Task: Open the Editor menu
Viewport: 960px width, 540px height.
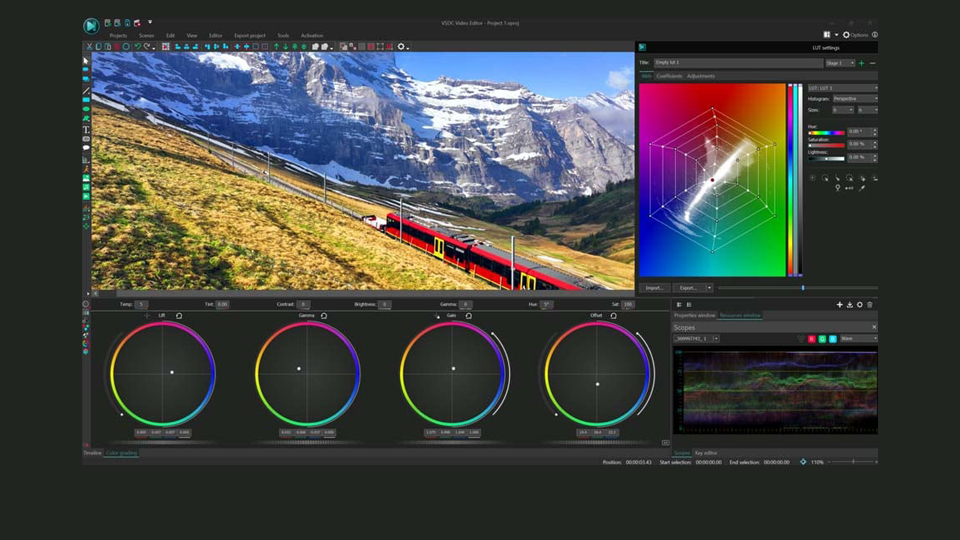Action: 216,36
